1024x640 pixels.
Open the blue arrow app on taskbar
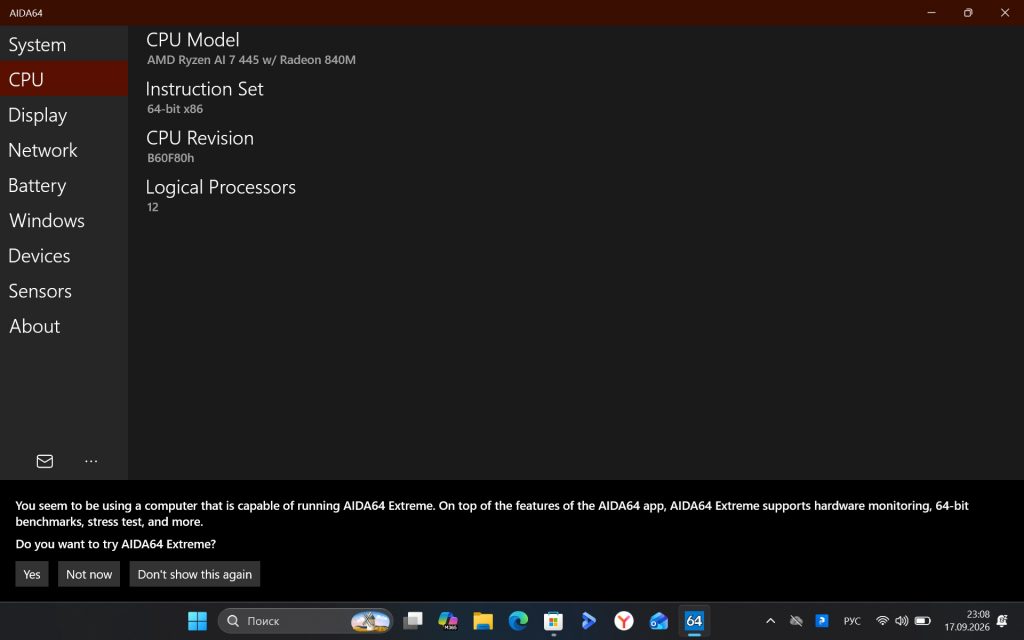pos(588,621)
